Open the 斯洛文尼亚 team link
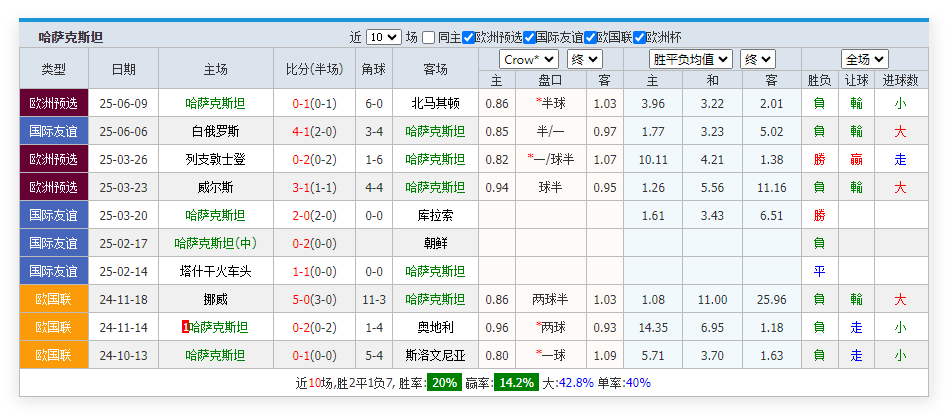This screenshot has width=950, height=415. 435,355
